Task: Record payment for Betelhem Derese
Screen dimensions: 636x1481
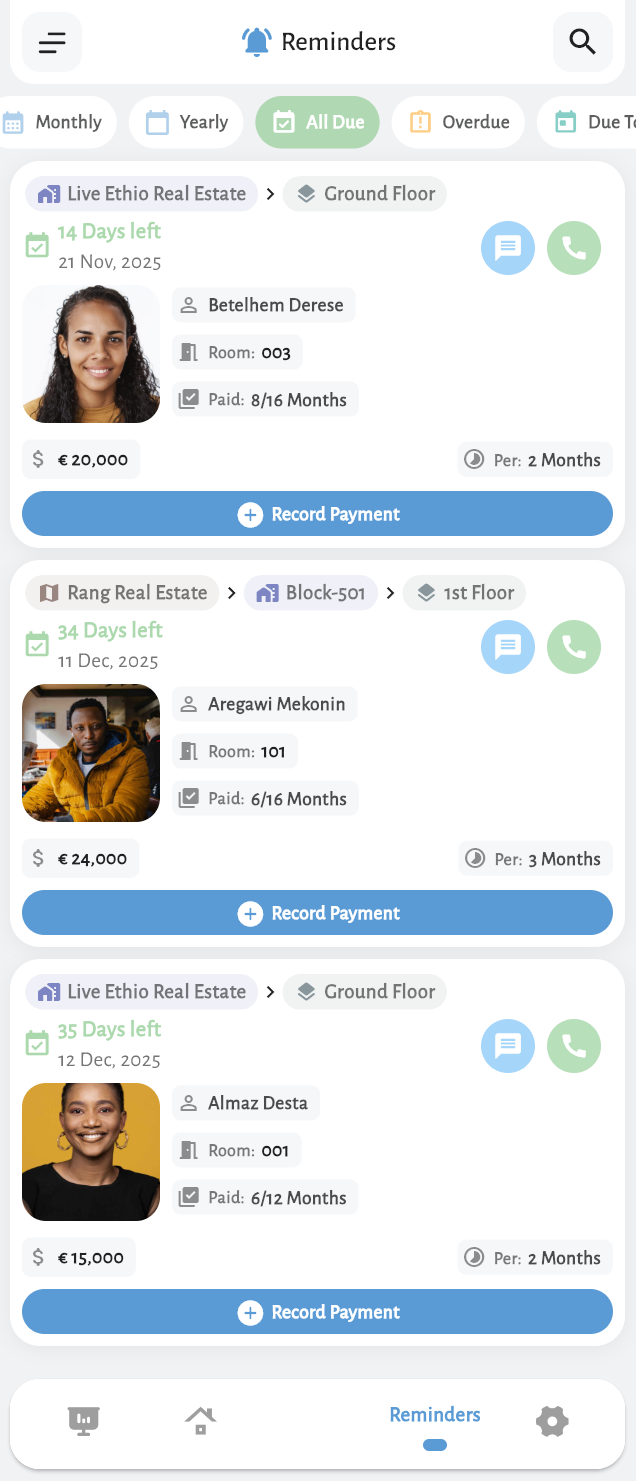Action: (x=317, y=514)
